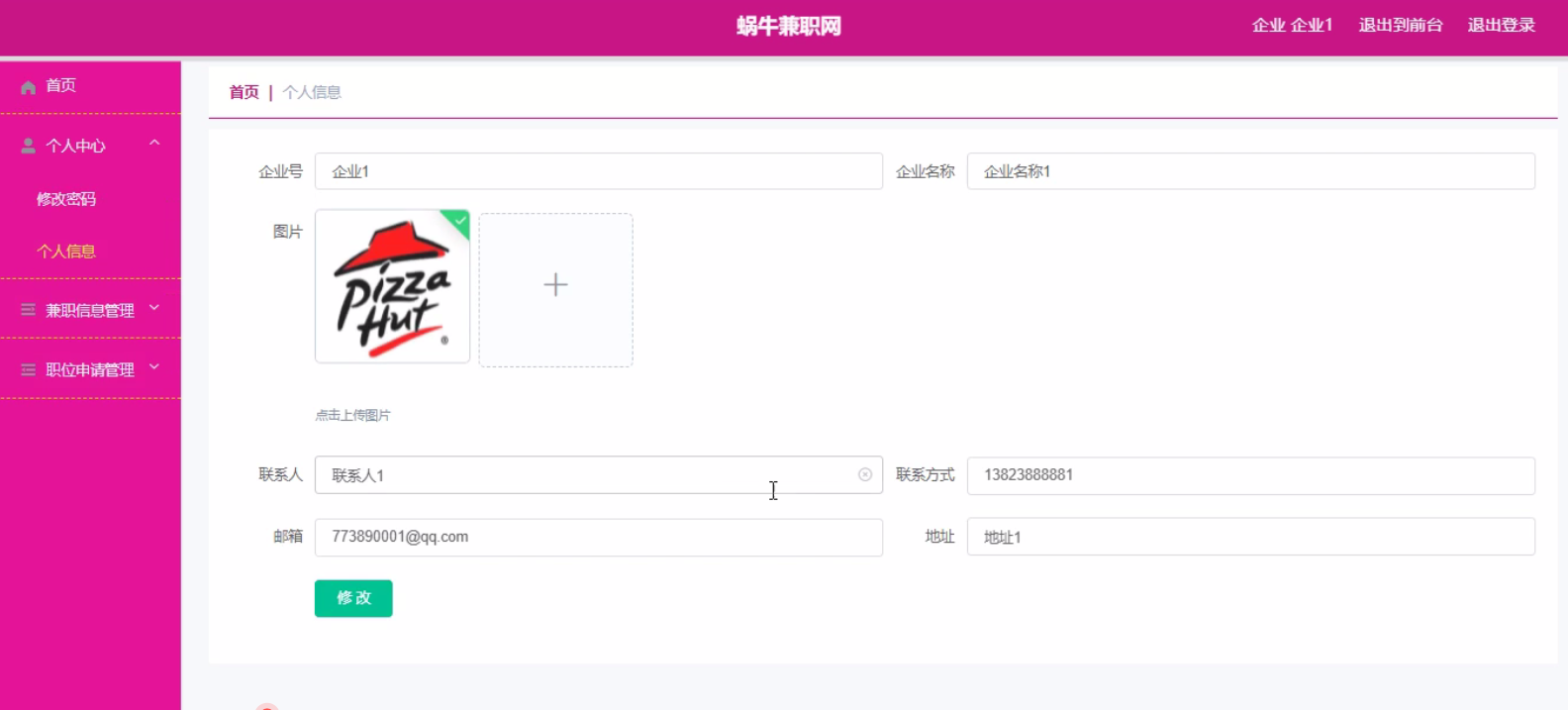The image size is (1568, 710).
Task: Click the 企业名称 input field
Action: coord(1251,171)
